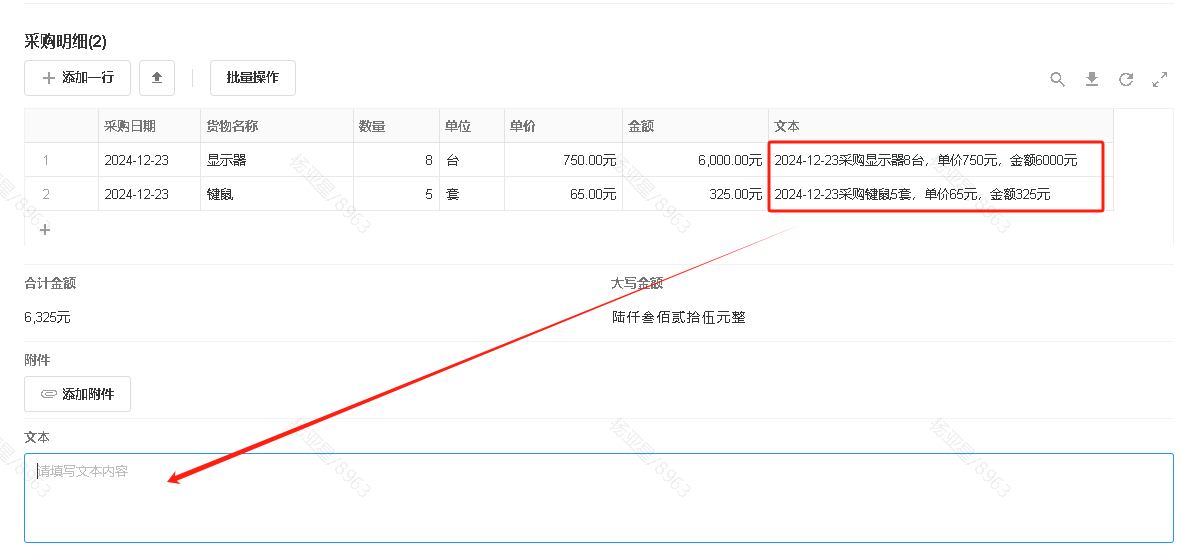Viewport: 1182px width, 560px height.
Task: Click the 附件 label
Action: click(37, 360)
